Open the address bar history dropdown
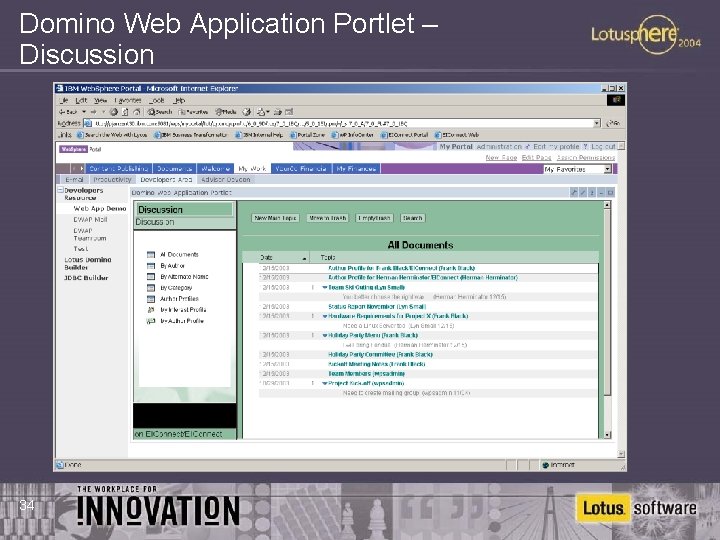 click(x=597, y=123)
